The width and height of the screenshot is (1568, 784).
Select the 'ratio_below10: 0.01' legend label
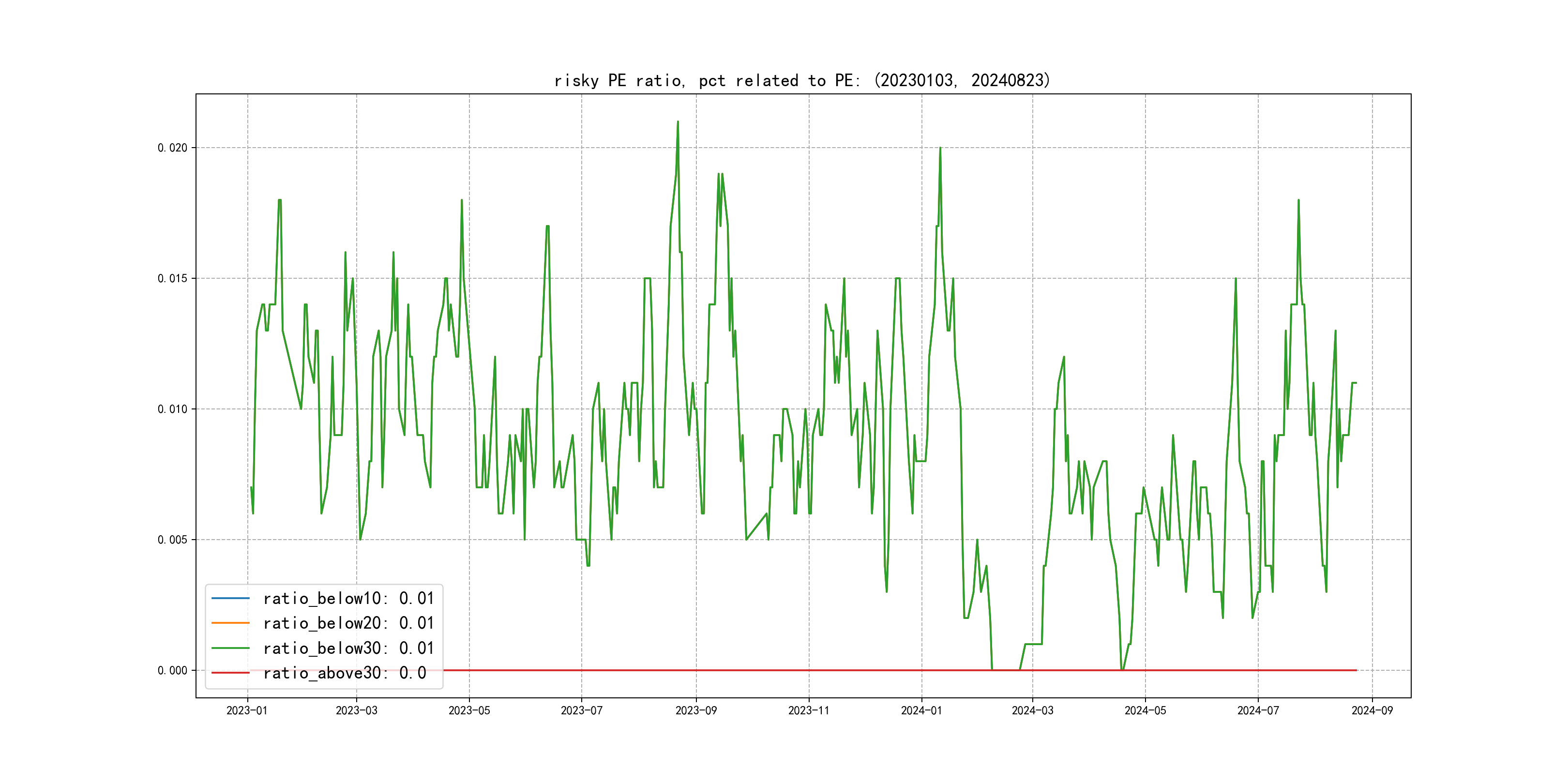348,598
